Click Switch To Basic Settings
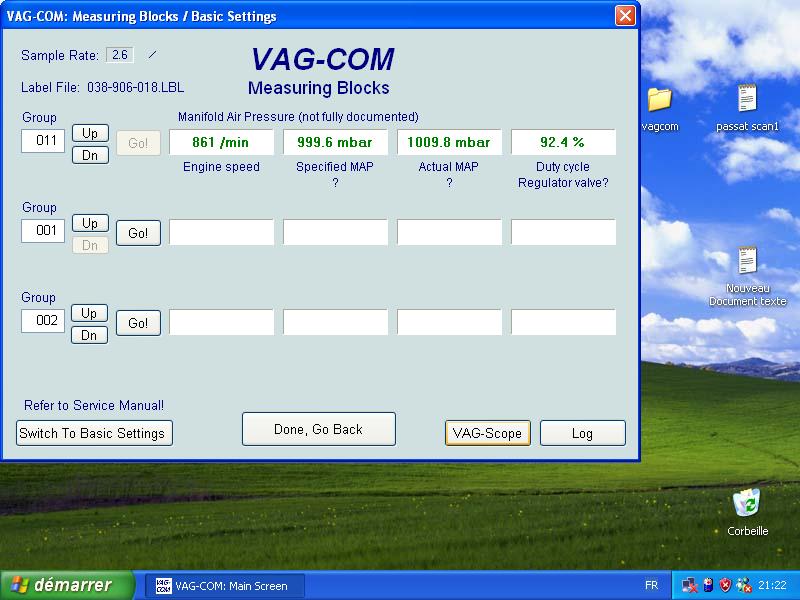 tap(94, 433)
